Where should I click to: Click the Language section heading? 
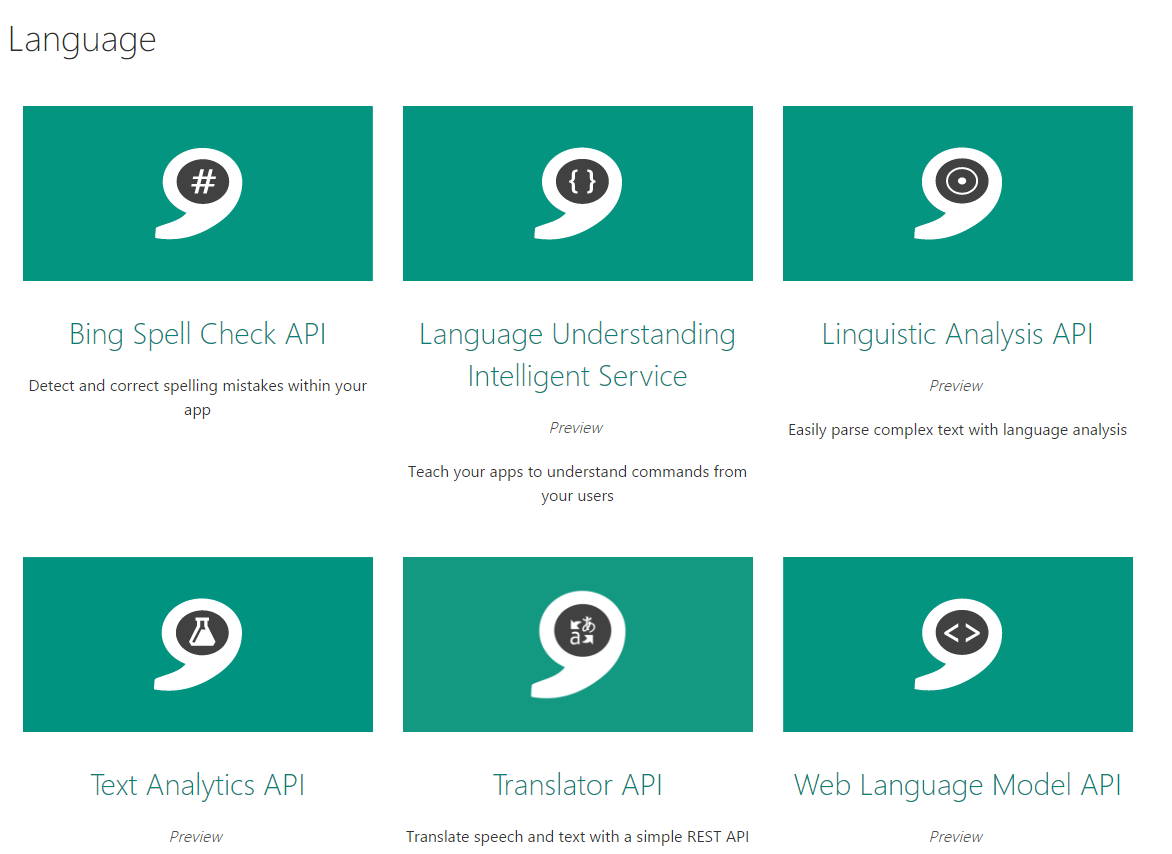click(x=82, y=40)
